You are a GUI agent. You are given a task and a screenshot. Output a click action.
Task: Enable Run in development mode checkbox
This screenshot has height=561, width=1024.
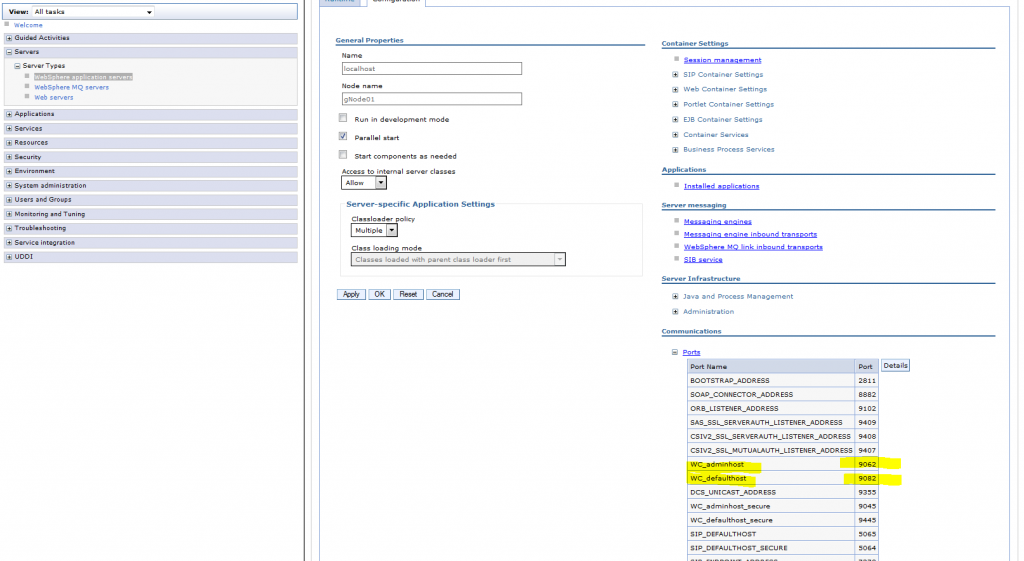(343, 118)
